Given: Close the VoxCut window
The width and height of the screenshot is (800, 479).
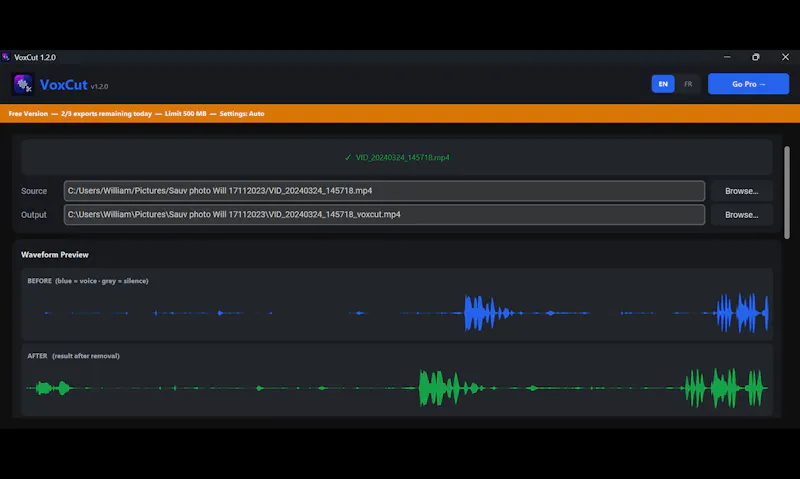Looking at the screenshot, I should tap(785, 57).
